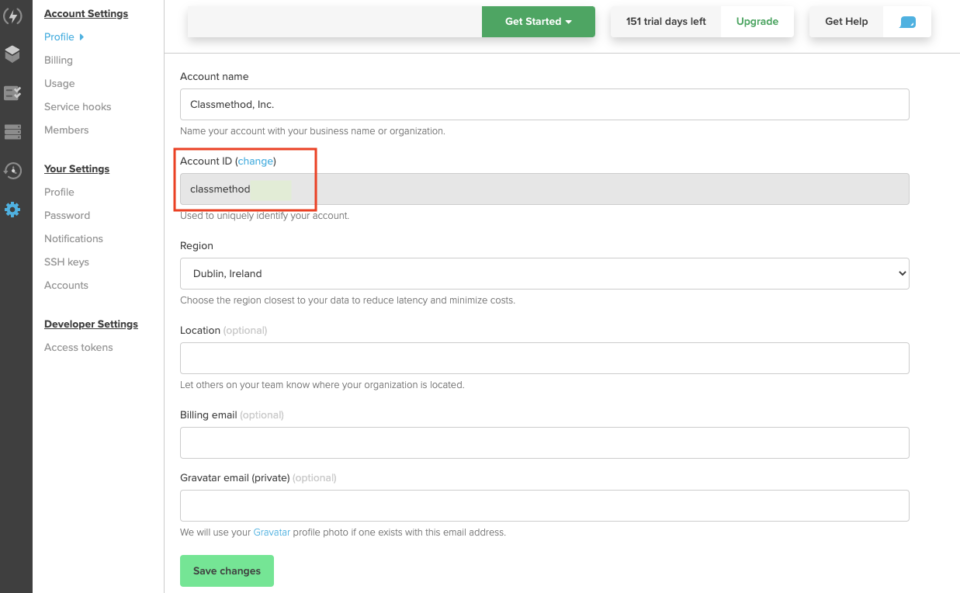Open SSH keys under Your Settings
Screen dimensions: 960x593
pyautogui.click(x=65, y=261)
